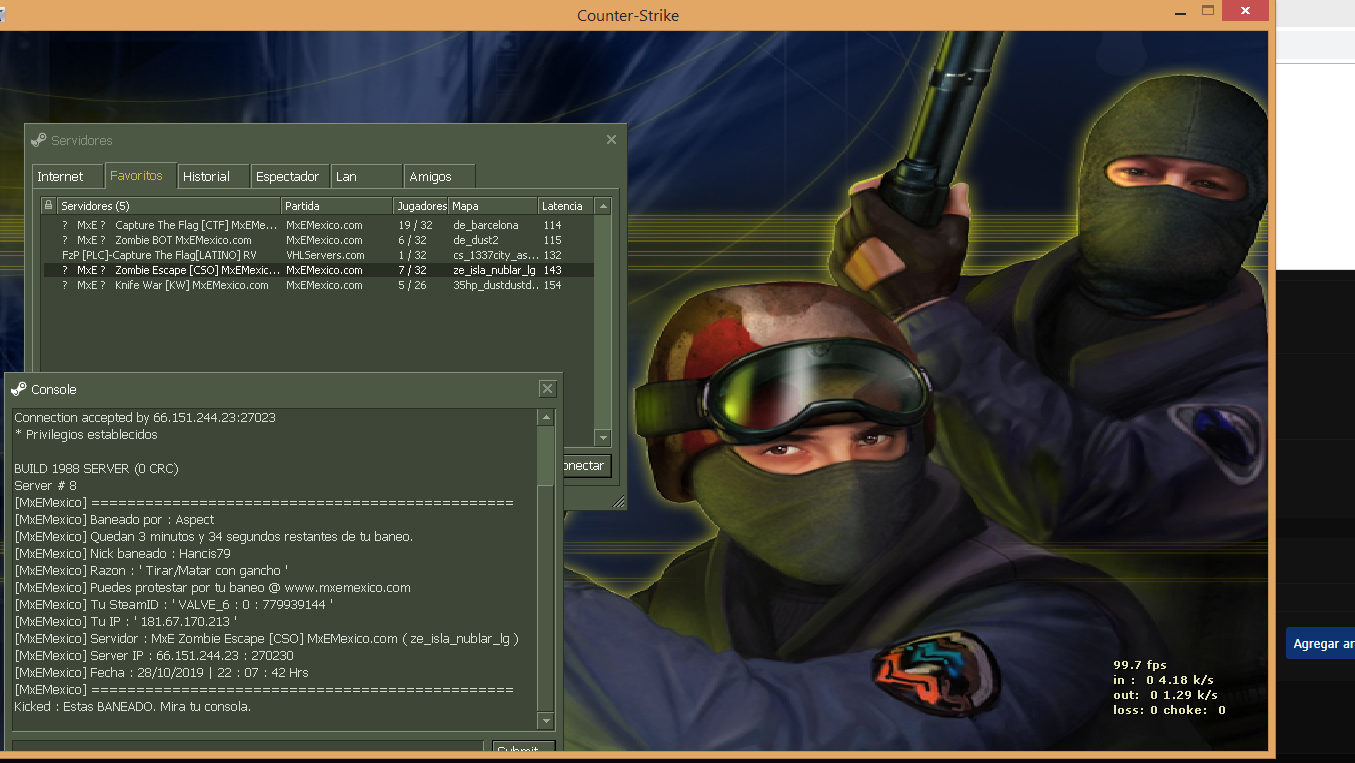Click the de_dust2 map cell
Screen dimensions: 1355x763
(x=475, y=240)
